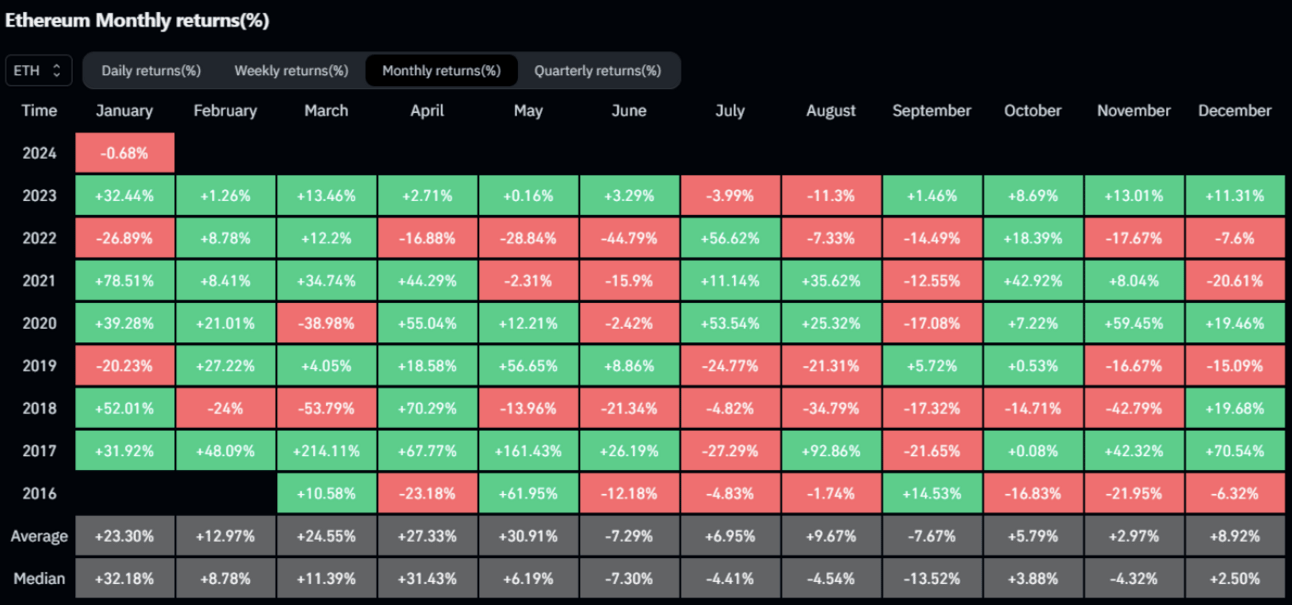This screenshot has height=605, width=1292.
Task: Click the 2020 November cell +59.45%
Action: point(1134,323)
